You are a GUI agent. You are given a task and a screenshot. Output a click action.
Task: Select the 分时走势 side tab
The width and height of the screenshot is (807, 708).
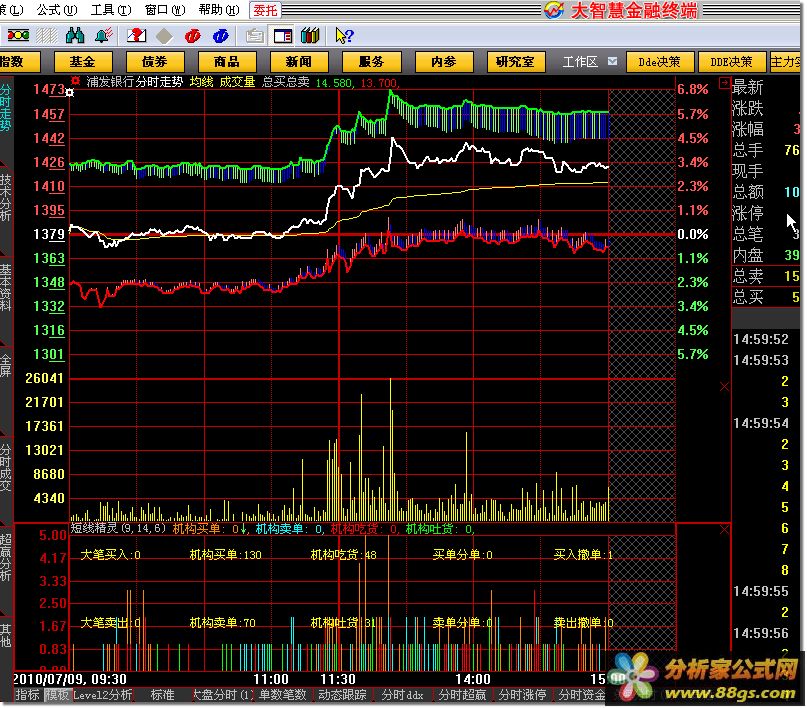6,109
